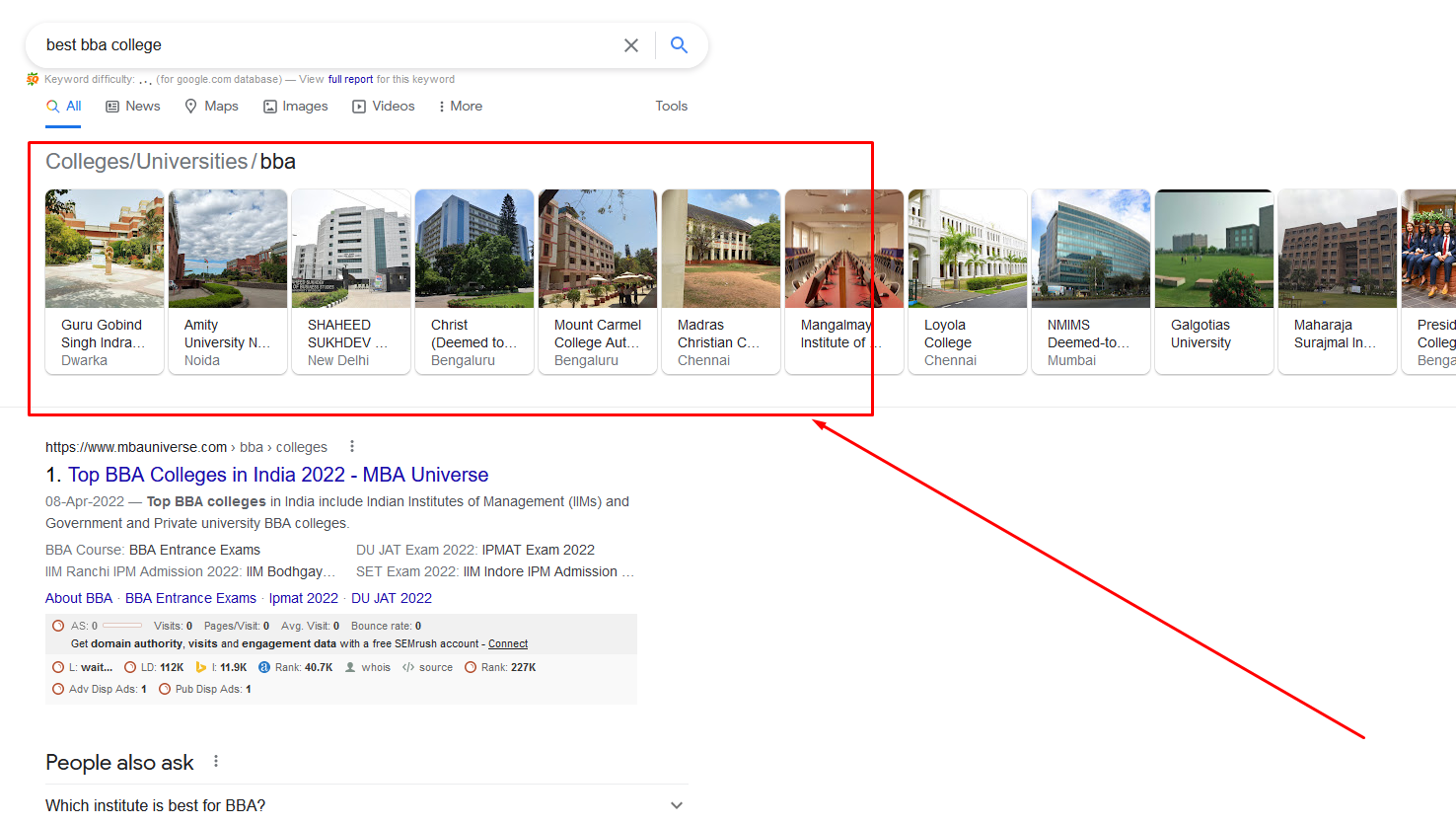Expand 'Which institute is best for BBA?' question
1456x825 pixels.
tap(367, 805)
